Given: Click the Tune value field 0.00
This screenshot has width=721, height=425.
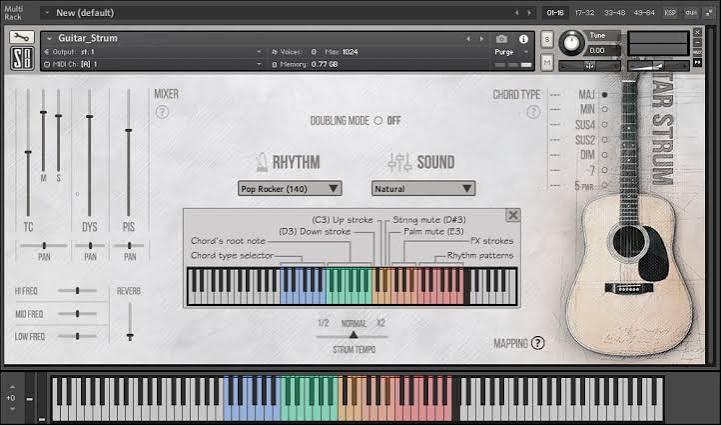Looking at the screenshot, I should click(x=603, y=51).
